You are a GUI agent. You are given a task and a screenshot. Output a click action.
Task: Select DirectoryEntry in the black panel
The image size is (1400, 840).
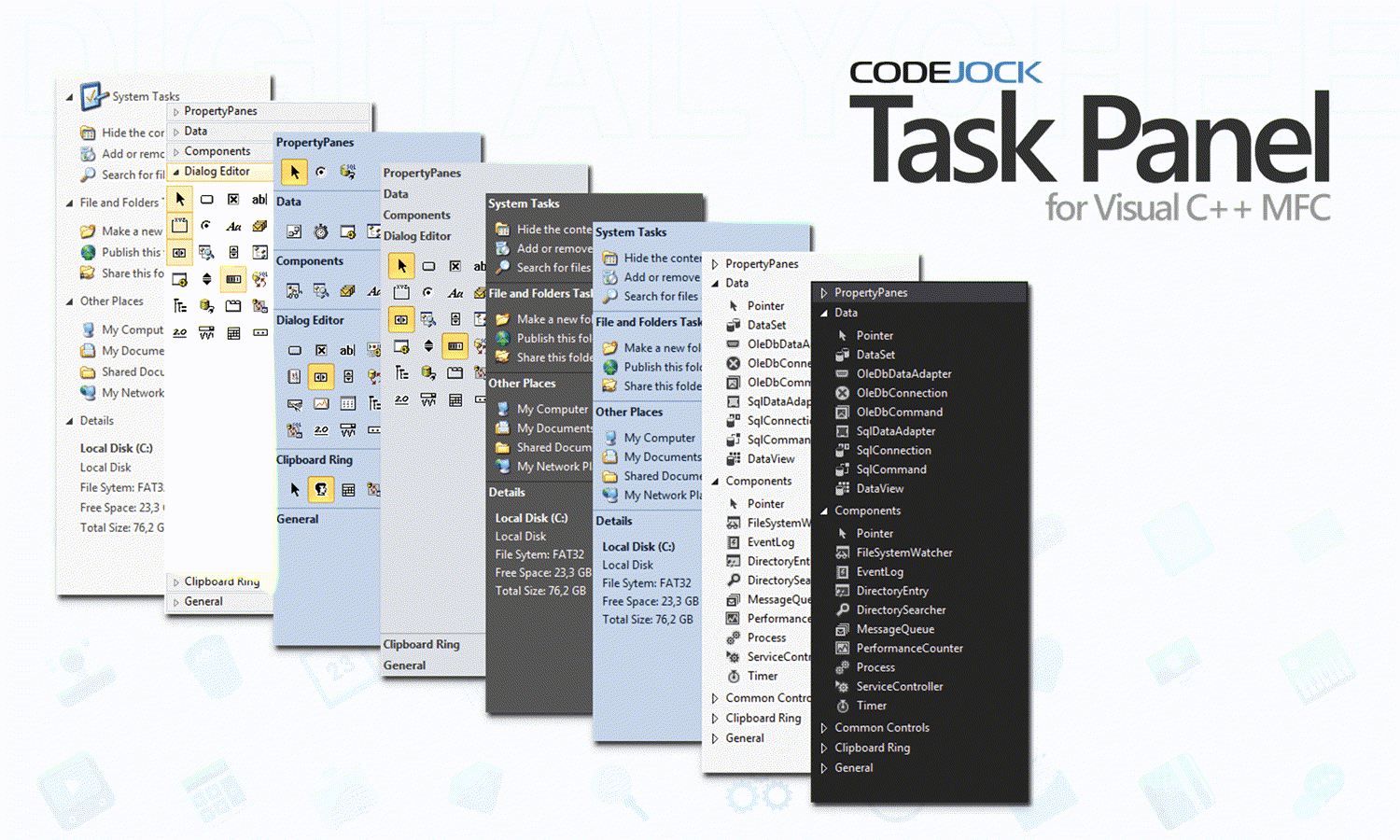pyautogui.click(x=882, y=591)
